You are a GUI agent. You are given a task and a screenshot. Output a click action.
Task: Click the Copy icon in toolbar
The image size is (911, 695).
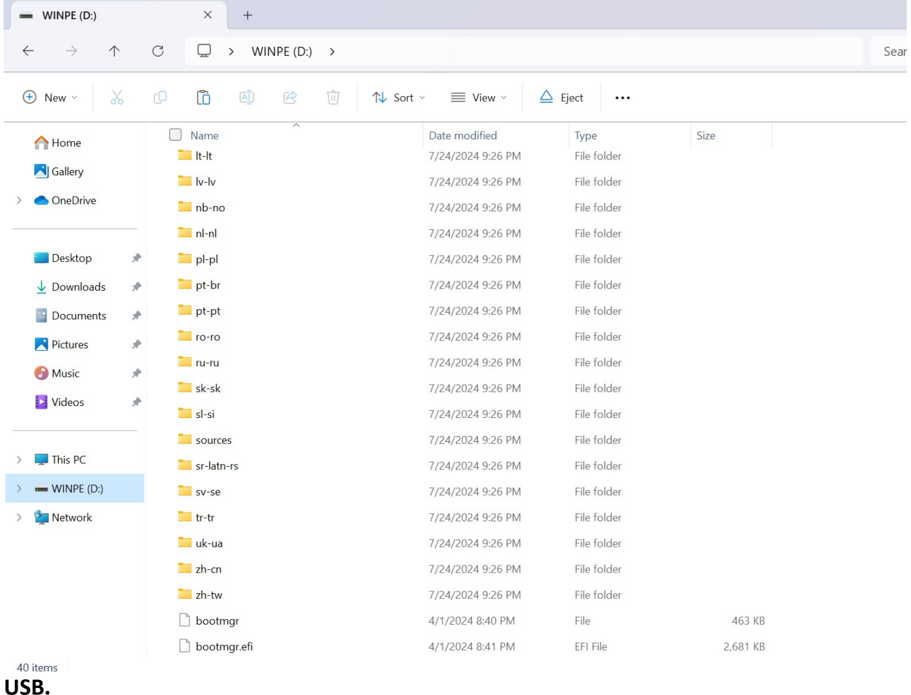[160, 98]
